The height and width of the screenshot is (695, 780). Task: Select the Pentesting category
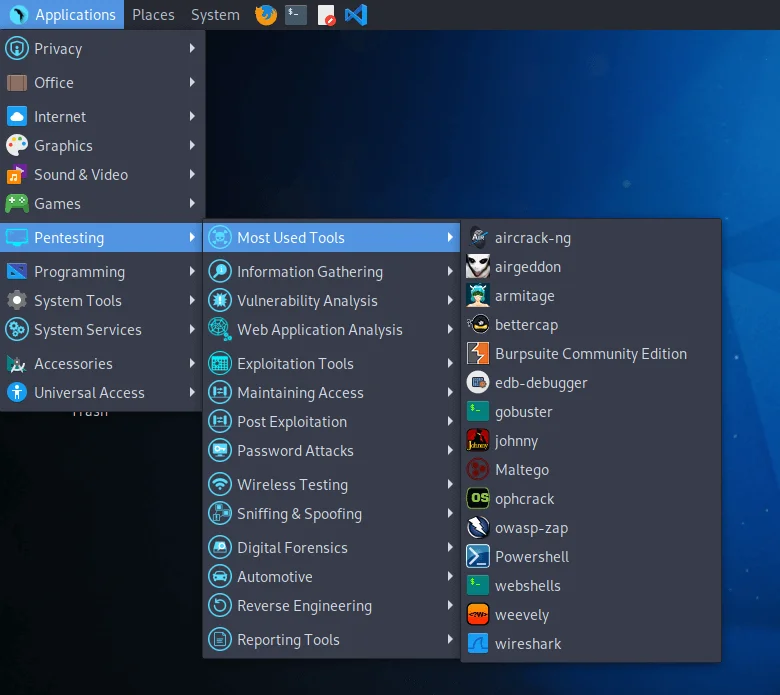pos(101,238)
